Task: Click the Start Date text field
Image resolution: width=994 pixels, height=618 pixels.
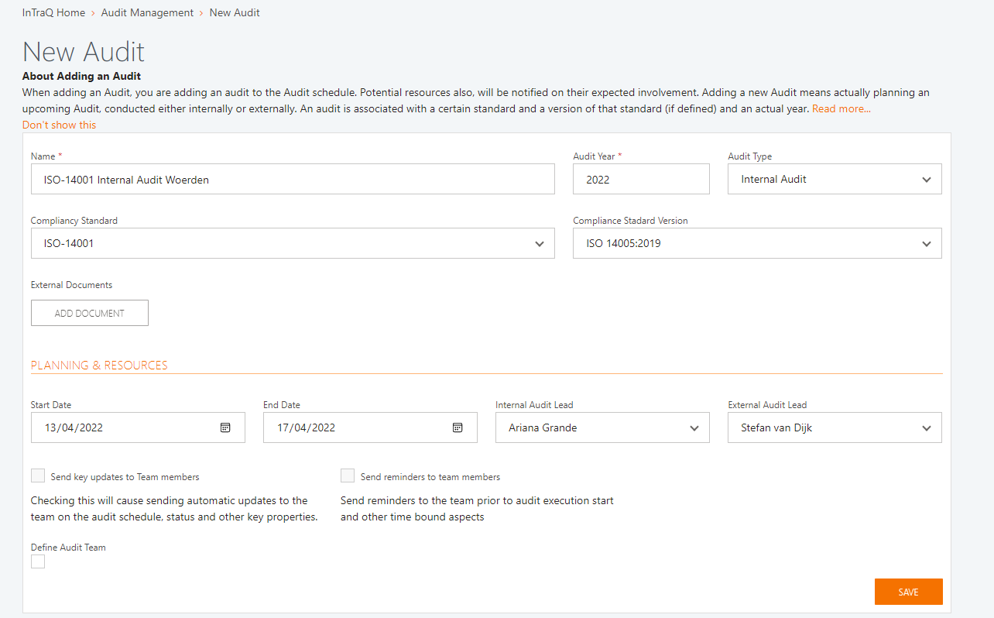Action: (x=120, y=428)
